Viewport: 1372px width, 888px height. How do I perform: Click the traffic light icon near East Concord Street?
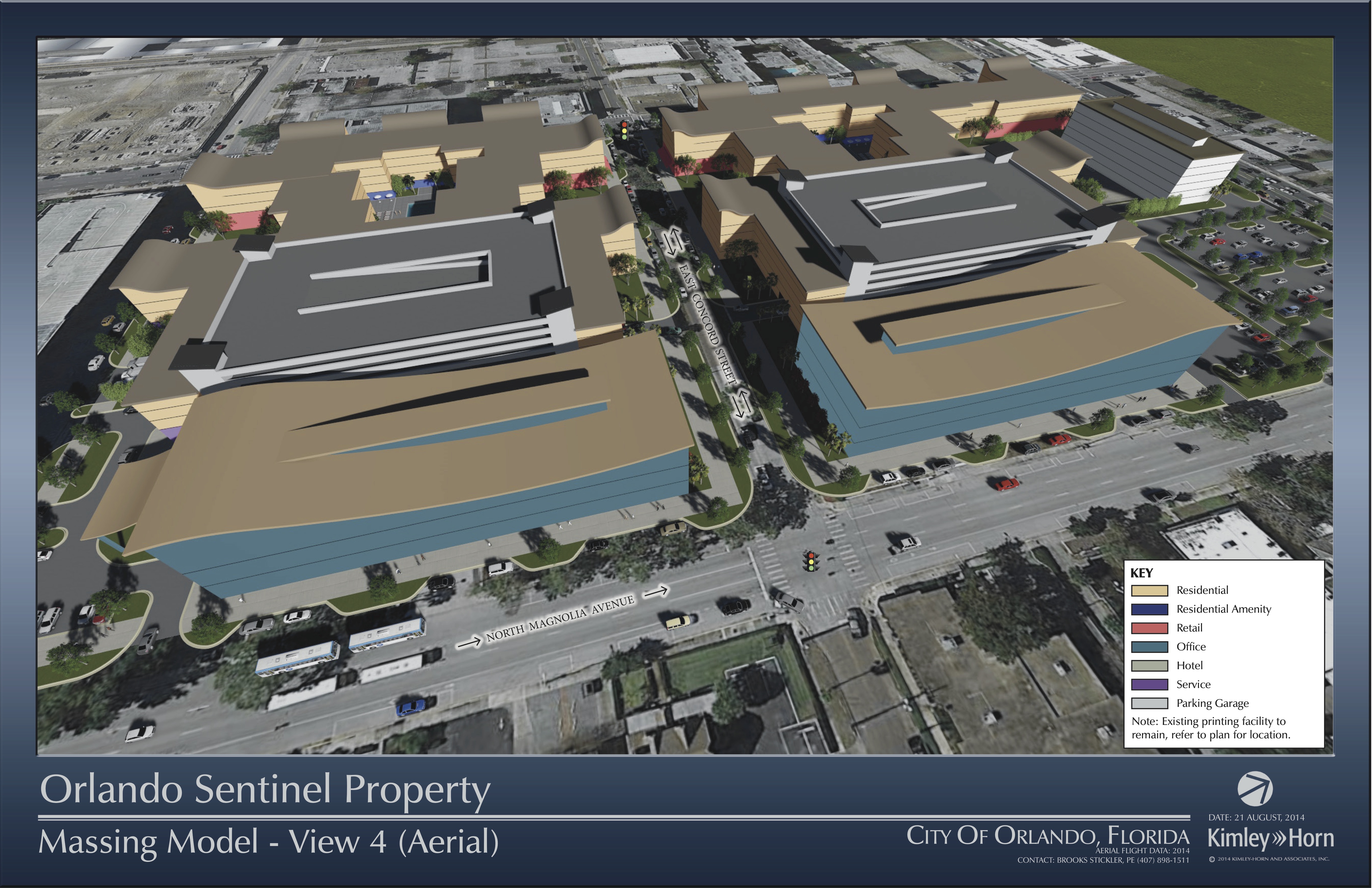[x=625, y=130]
